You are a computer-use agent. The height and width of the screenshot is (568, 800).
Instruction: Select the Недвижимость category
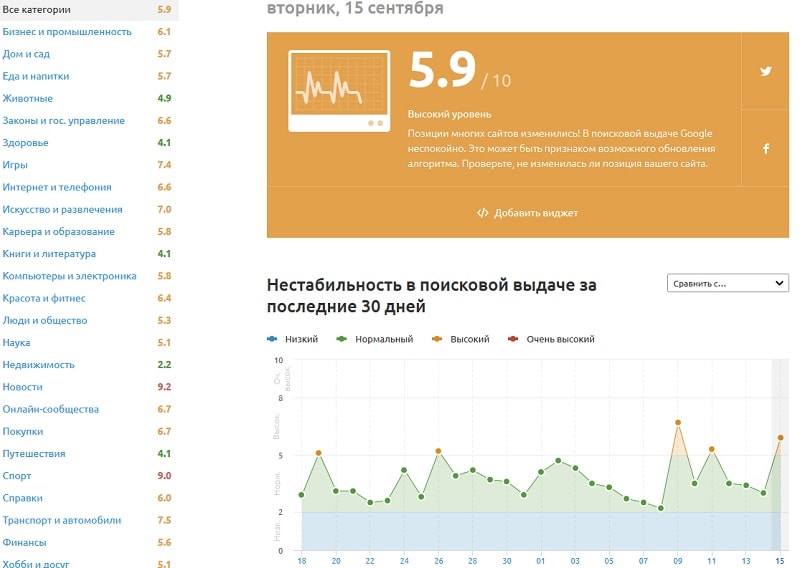tap(39, 365)
